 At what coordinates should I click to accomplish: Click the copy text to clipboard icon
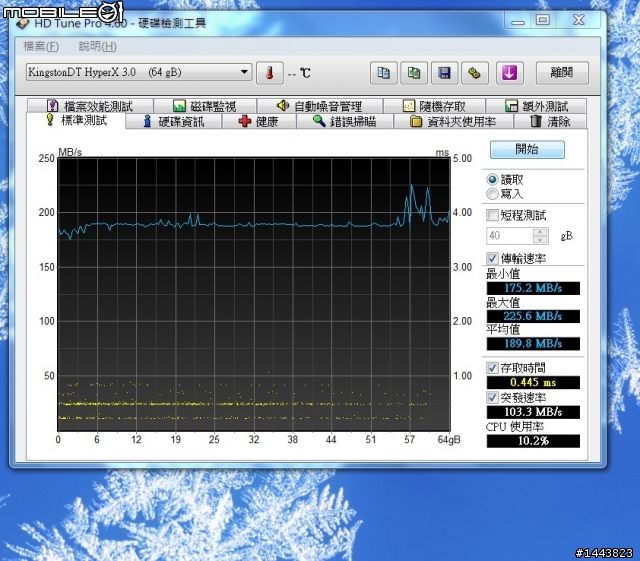tap(383, 73)
